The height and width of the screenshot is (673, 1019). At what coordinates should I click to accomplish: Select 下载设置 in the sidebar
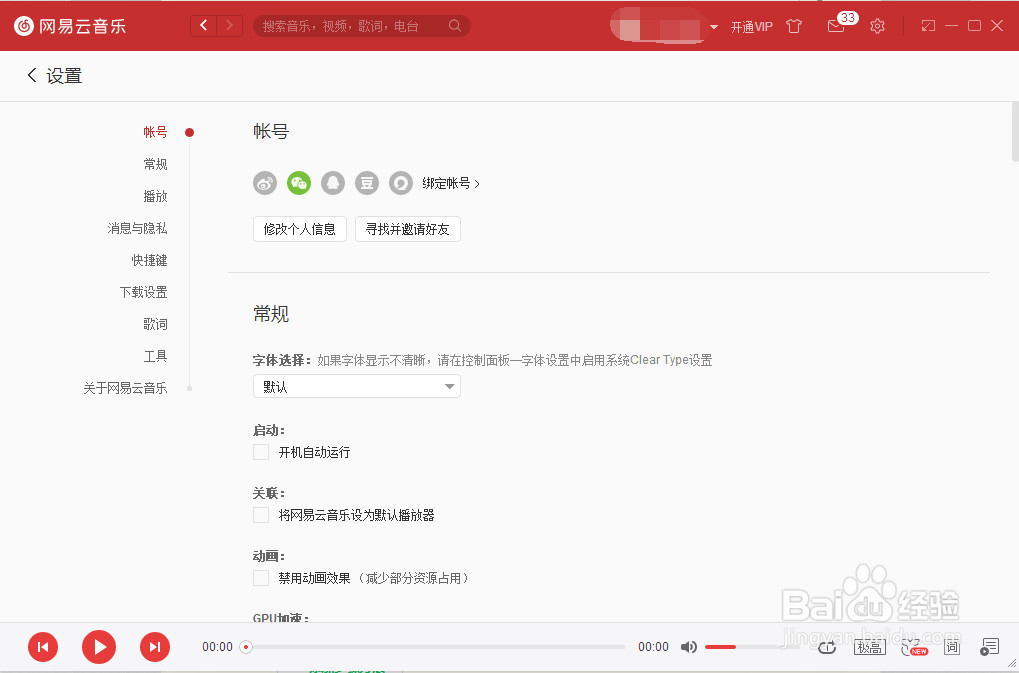pyautogui.click(x=144, y=292)
